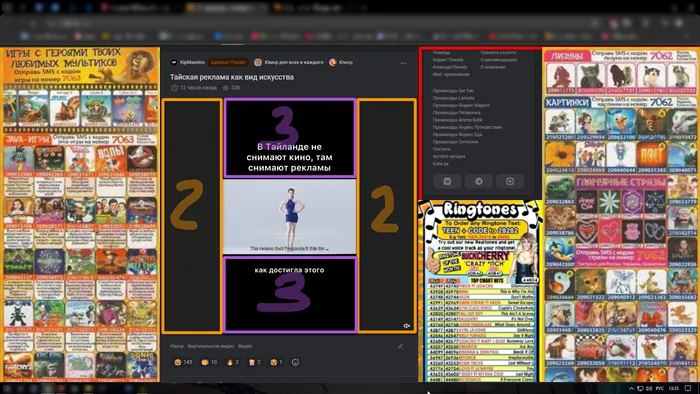This screenshot has width=700, height=394.
Task: Open Промокоды Aroma Butik link
Action: [458, 120]
